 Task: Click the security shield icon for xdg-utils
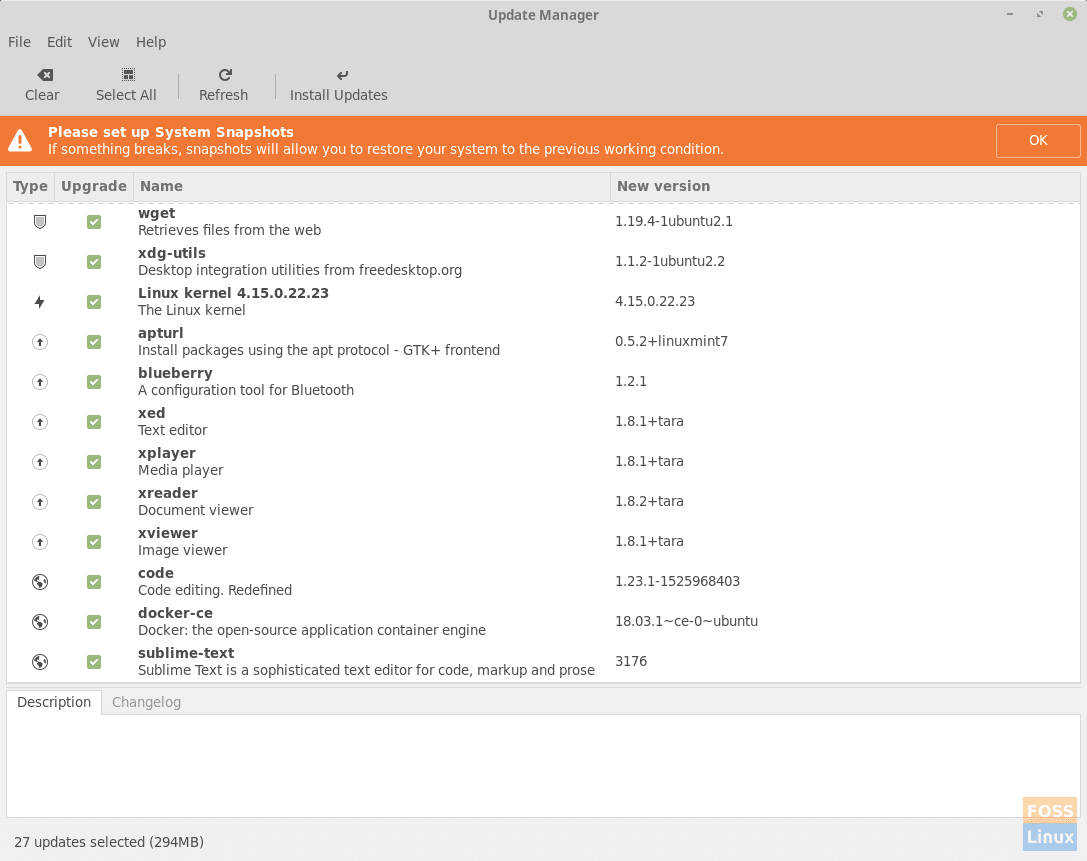[x=40, y=262]
